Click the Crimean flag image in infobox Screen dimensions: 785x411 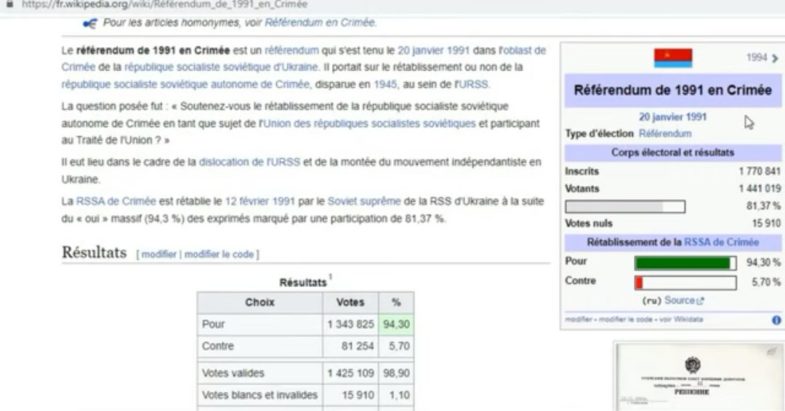(673, 58)
